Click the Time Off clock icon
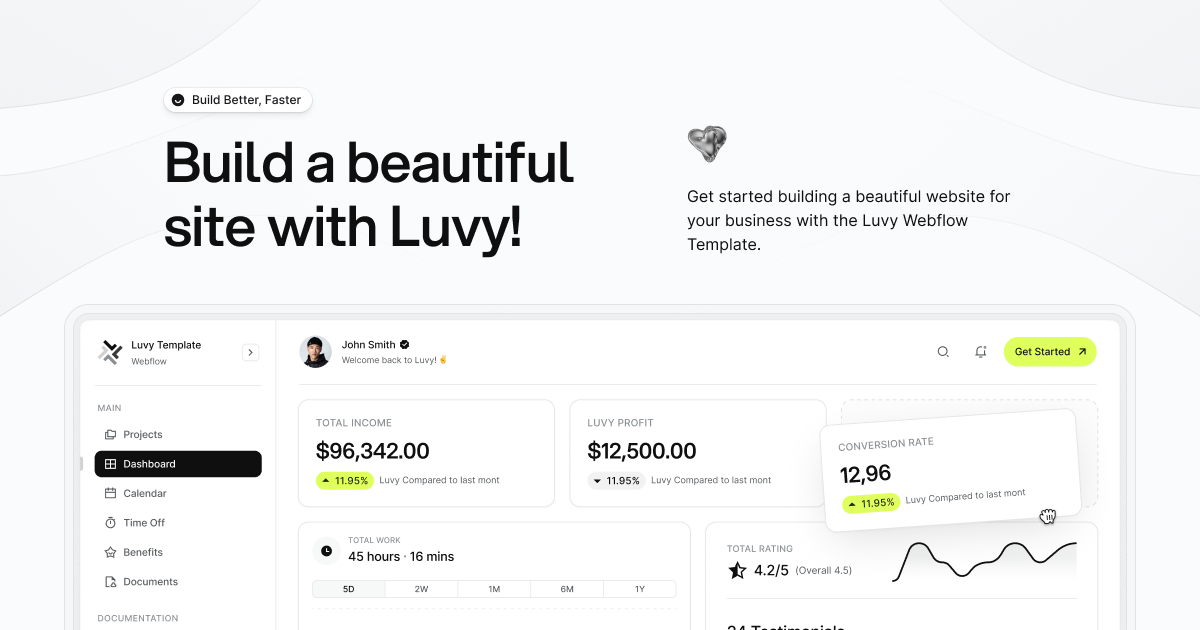The image size is (1200, 630). pyautogui.click(x=112, y=522)
